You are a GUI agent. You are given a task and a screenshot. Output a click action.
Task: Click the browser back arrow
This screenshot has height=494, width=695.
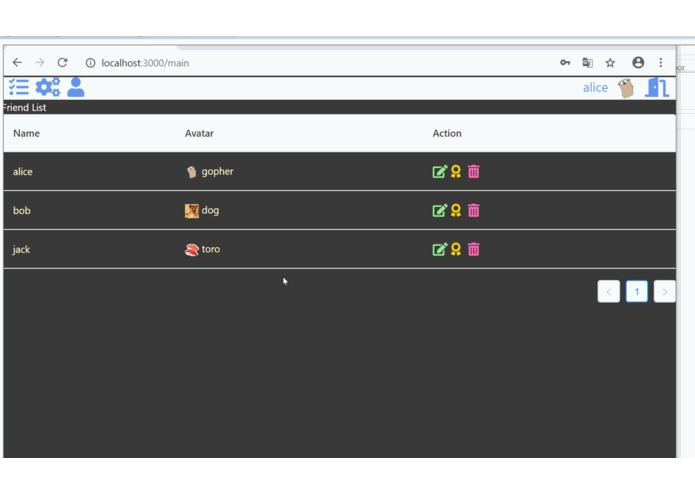click(x=17, y=62)
